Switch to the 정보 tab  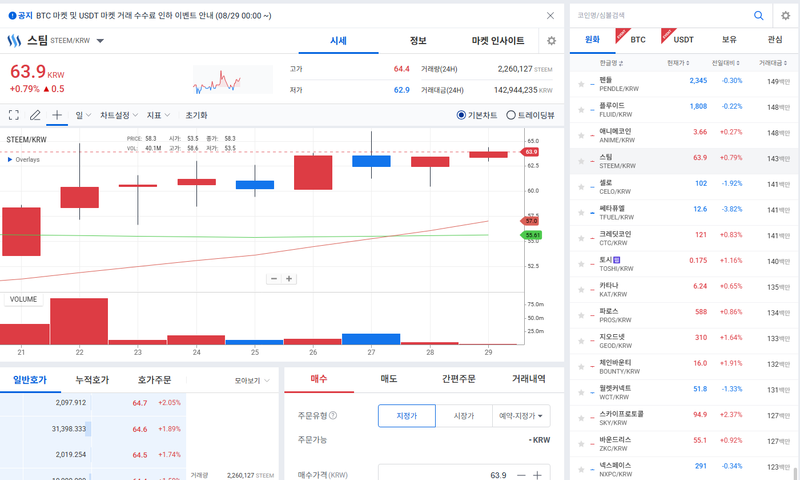(x=418, y=41)
